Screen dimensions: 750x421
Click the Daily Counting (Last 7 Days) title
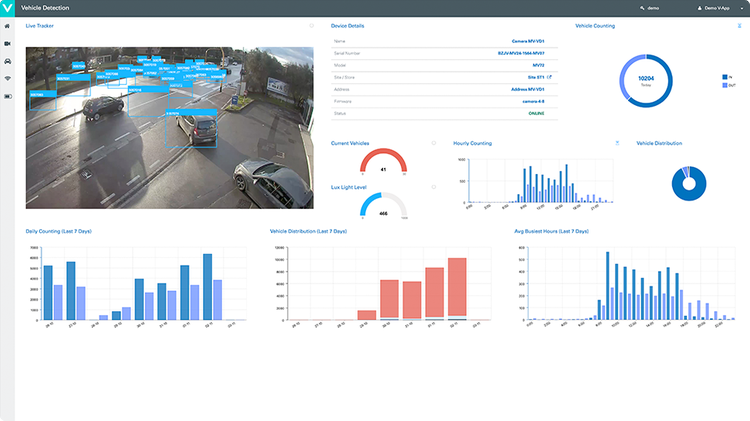pos(58,231)
